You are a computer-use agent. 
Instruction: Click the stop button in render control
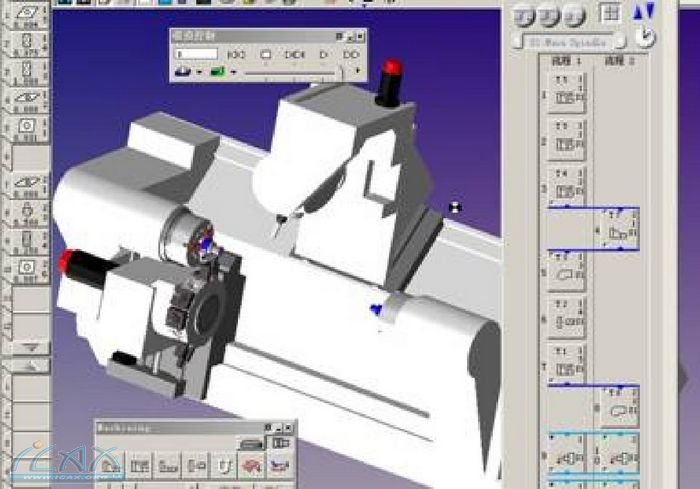pos(265,55)
